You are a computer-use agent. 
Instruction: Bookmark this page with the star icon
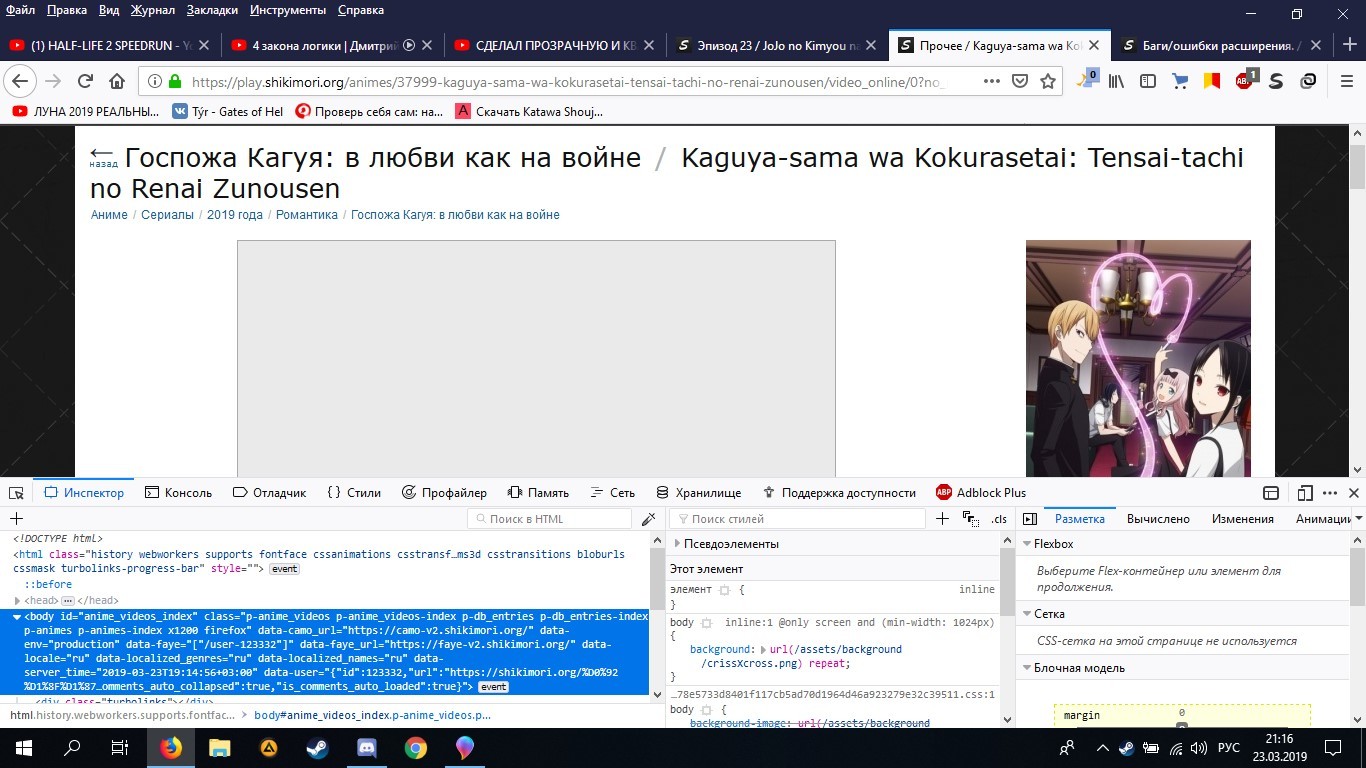[1048, 82]
